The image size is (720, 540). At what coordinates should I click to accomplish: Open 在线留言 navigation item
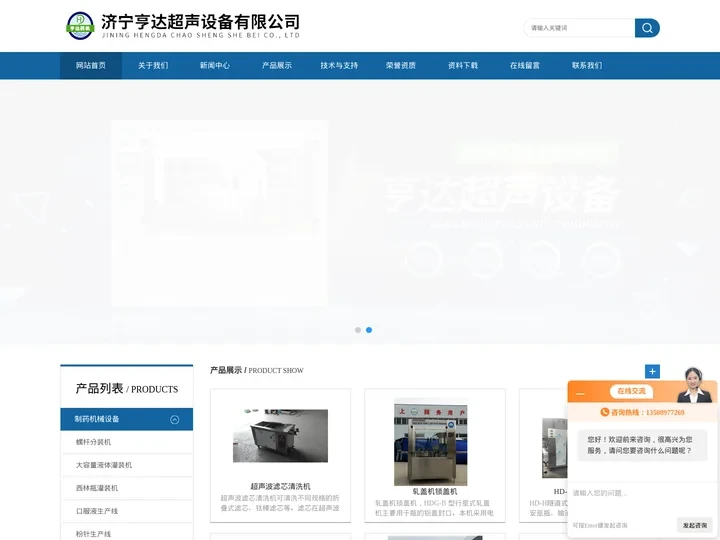click(x=525, y=66)
